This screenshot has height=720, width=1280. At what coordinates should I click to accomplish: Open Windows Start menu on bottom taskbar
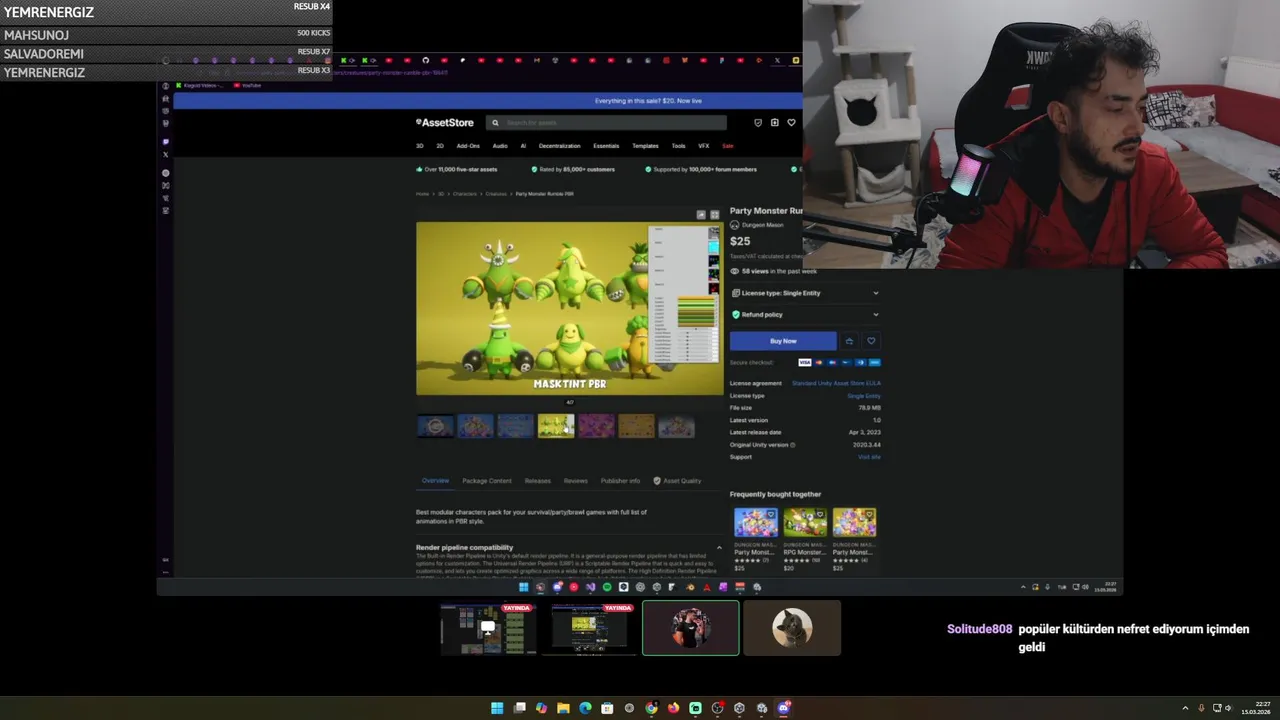(x=497, y=708)
